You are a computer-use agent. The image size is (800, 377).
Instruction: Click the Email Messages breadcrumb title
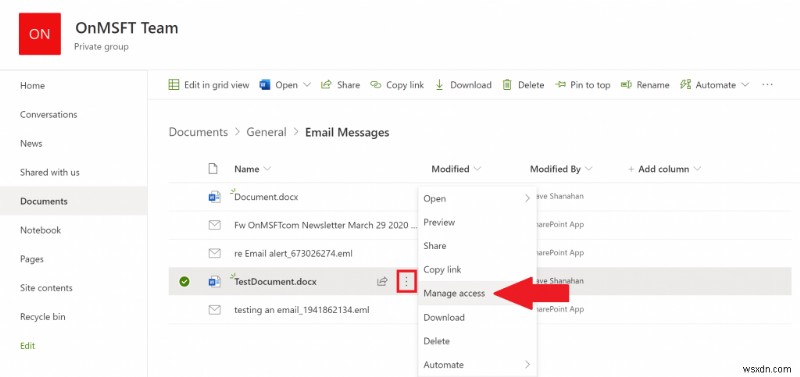click(x=347, y=132)
